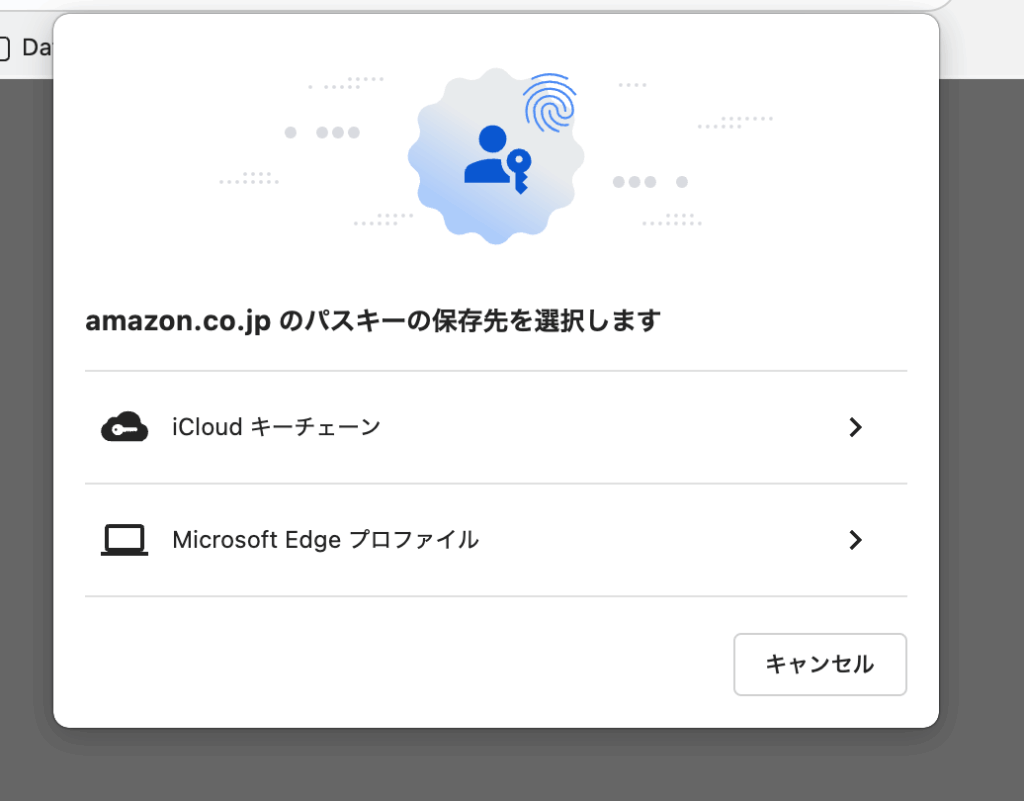Choose the Microsoft Edge プロファイル text label
Viewport: 1024px width, 801px height.
point(325,540)
